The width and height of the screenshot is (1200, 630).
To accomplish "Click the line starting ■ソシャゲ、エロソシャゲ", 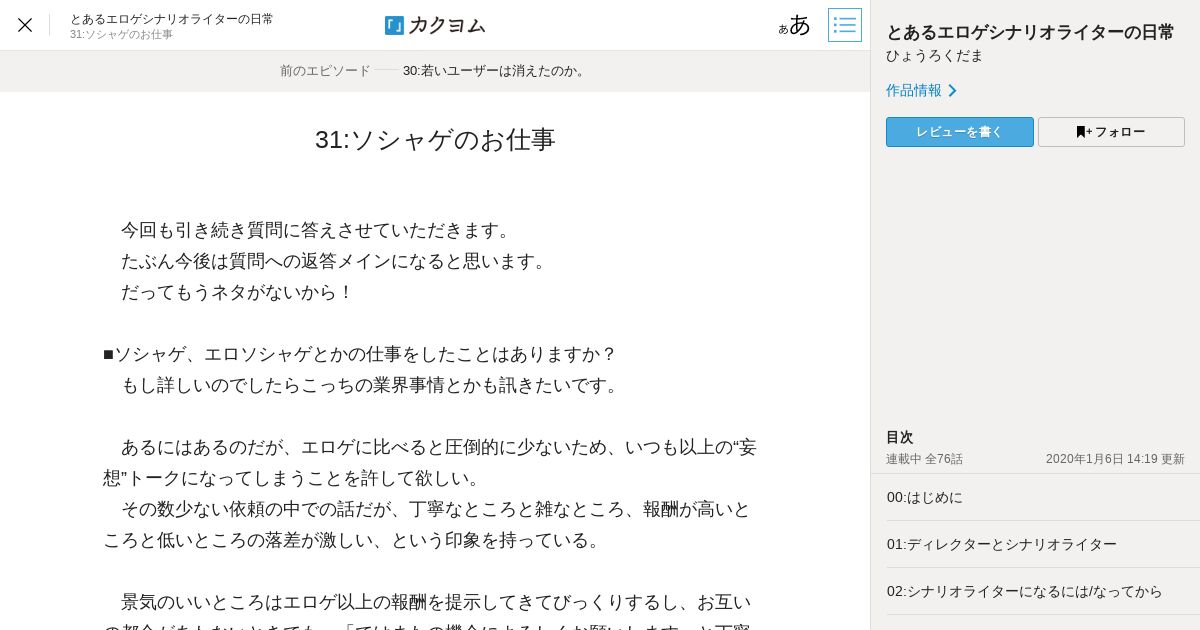I will coord(360,354).
